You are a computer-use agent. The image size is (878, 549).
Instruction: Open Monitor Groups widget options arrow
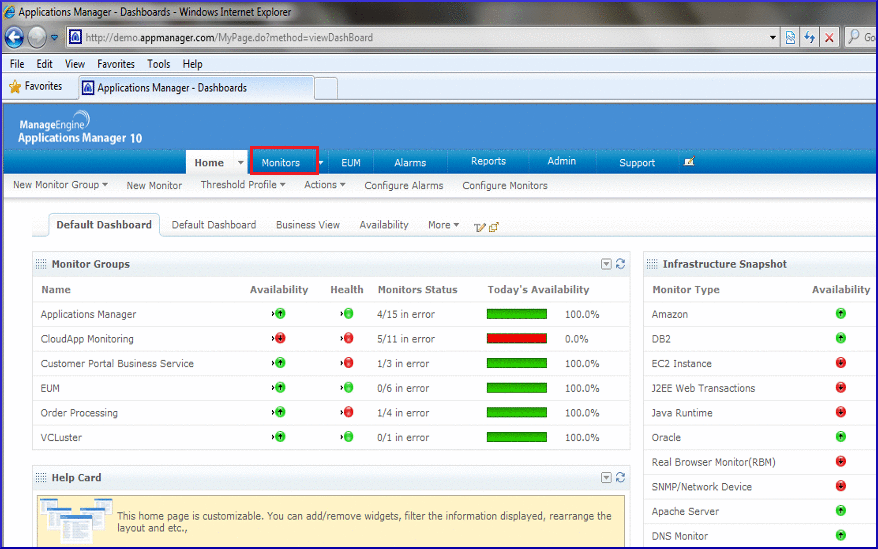click(x=606, y=264)
